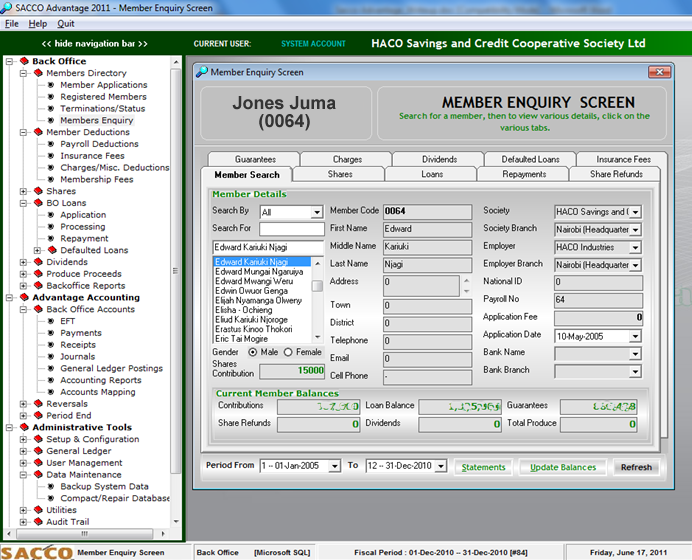Click the bullet icon beside EFT
The image size is (692, 560).
51,321
